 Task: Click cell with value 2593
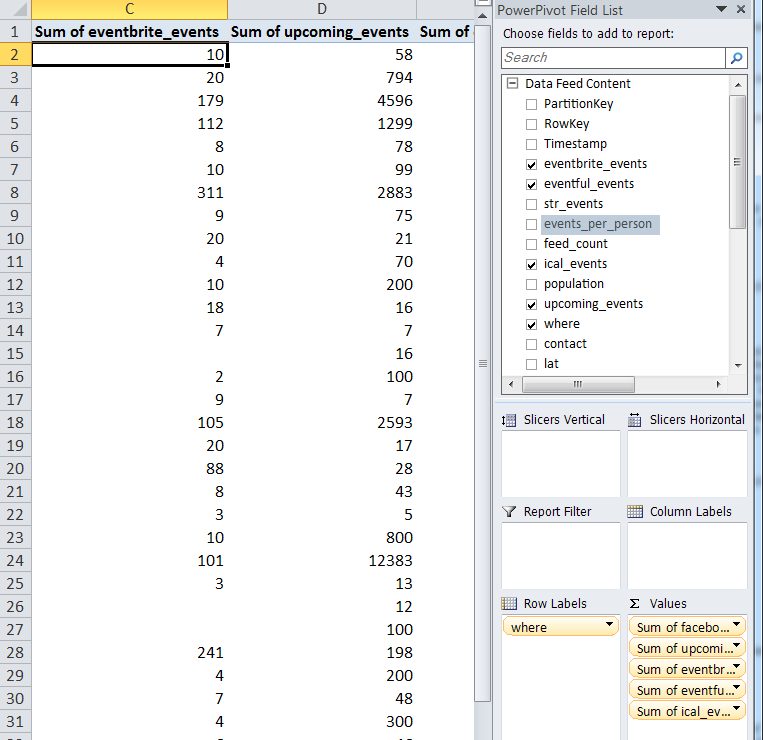tap(322, 423)
